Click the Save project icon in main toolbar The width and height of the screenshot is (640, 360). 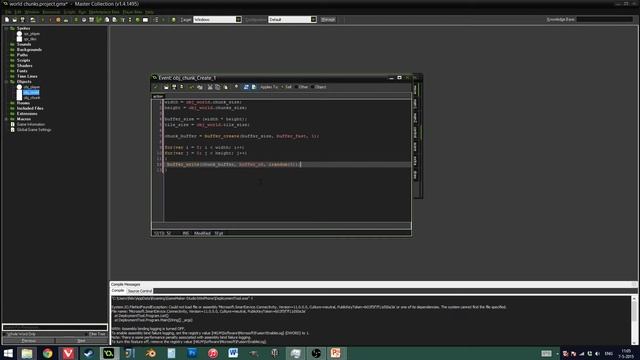(x=22, y=20)
